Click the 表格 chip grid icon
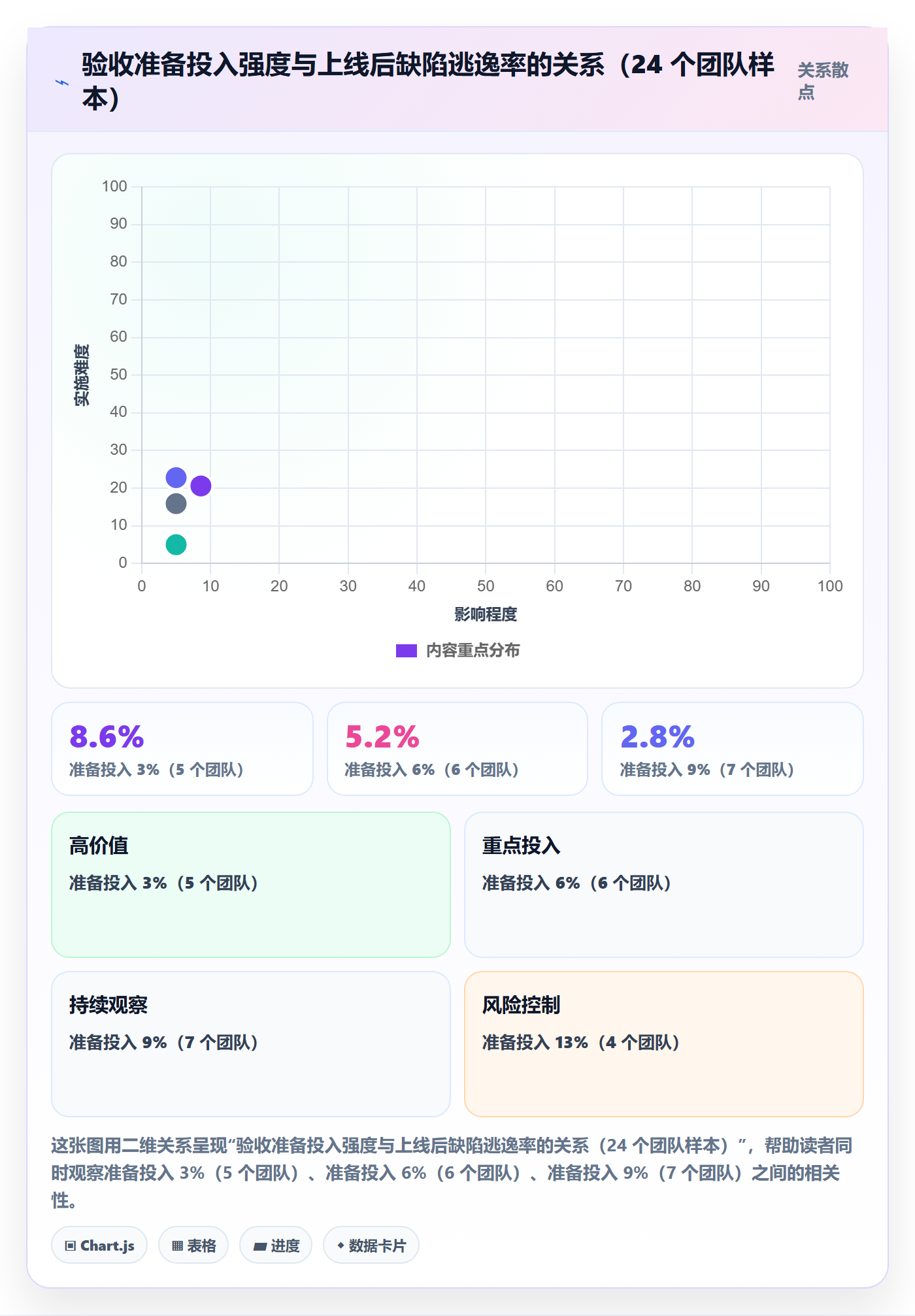The height and width of the screenshot is (1316, 915). tap(177, 1246)
